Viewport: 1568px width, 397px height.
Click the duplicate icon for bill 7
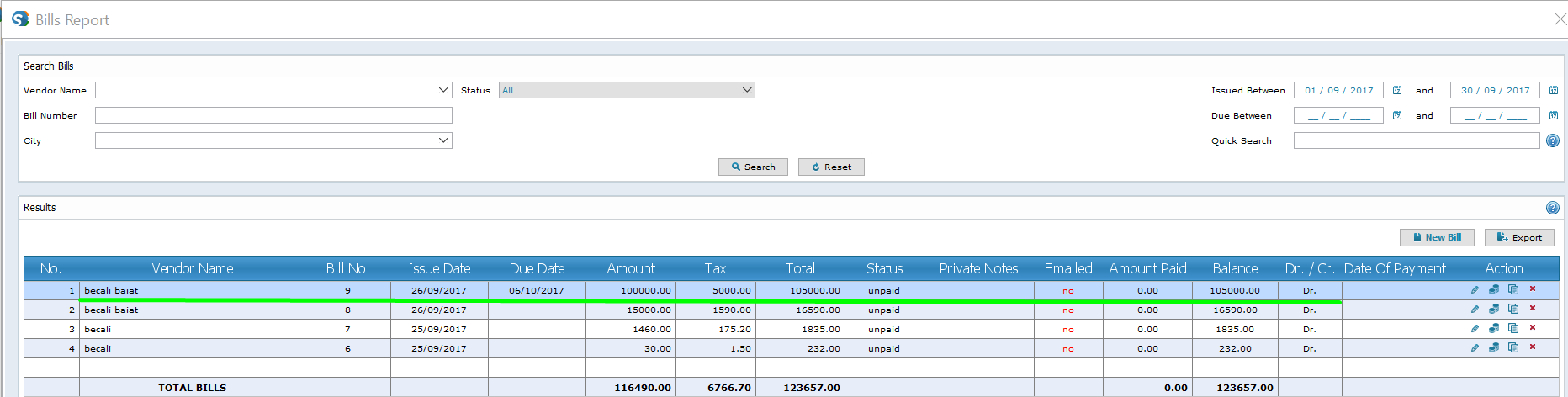click(x=1513, y=328)
